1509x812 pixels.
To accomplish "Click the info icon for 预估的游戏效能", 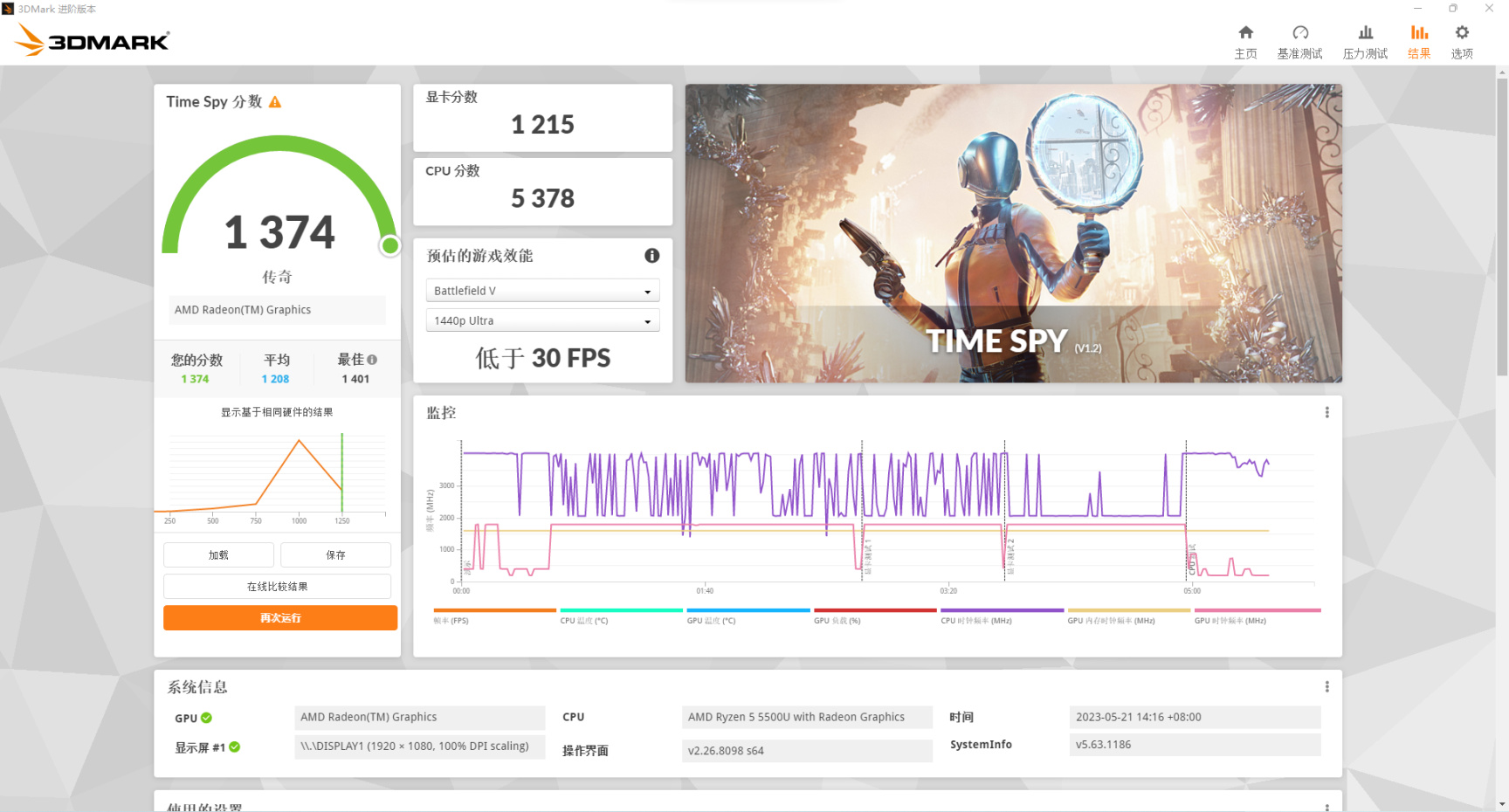I will (x=651, y=256).
